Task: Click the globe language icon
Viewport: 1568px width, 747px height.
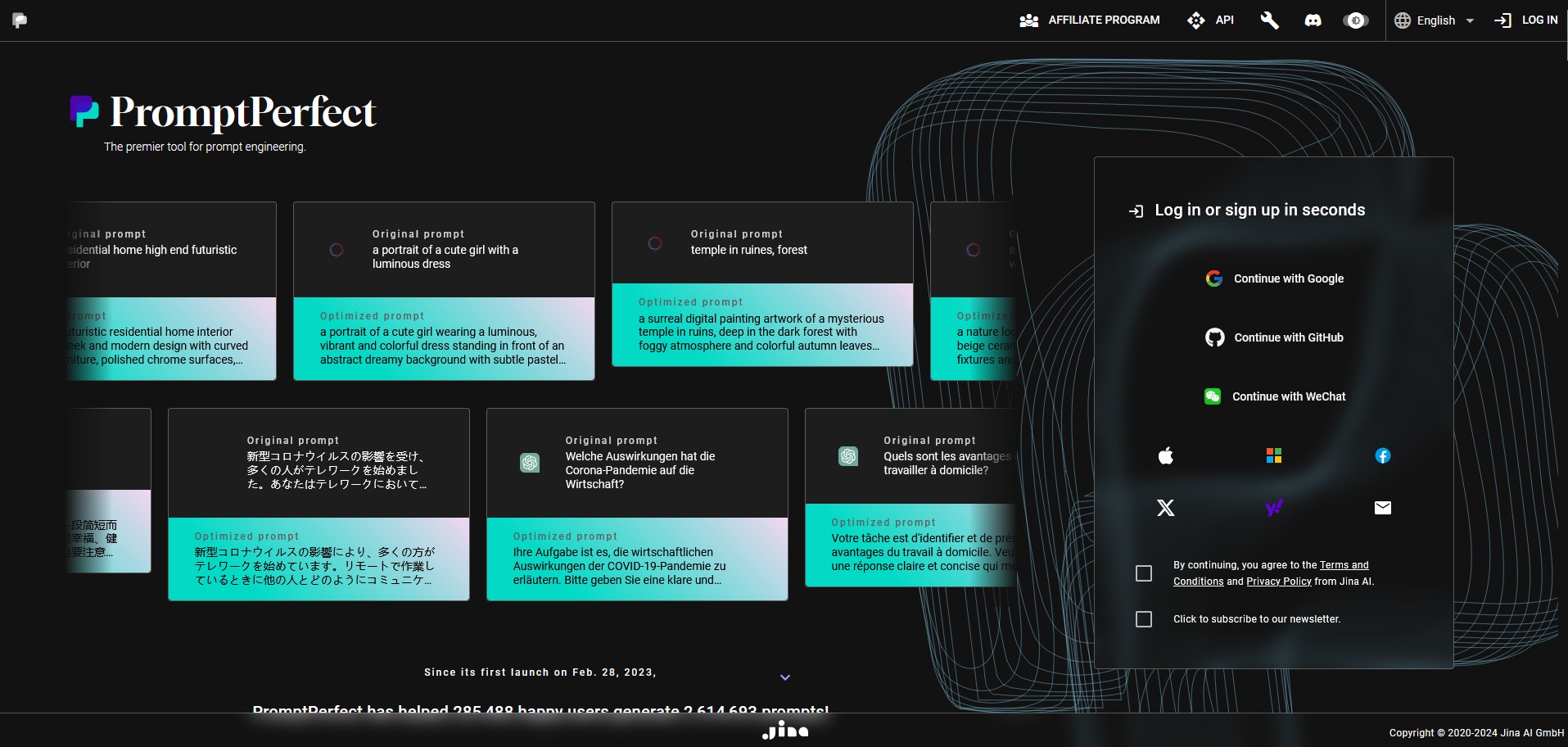Action: (x=1403, y=20)
